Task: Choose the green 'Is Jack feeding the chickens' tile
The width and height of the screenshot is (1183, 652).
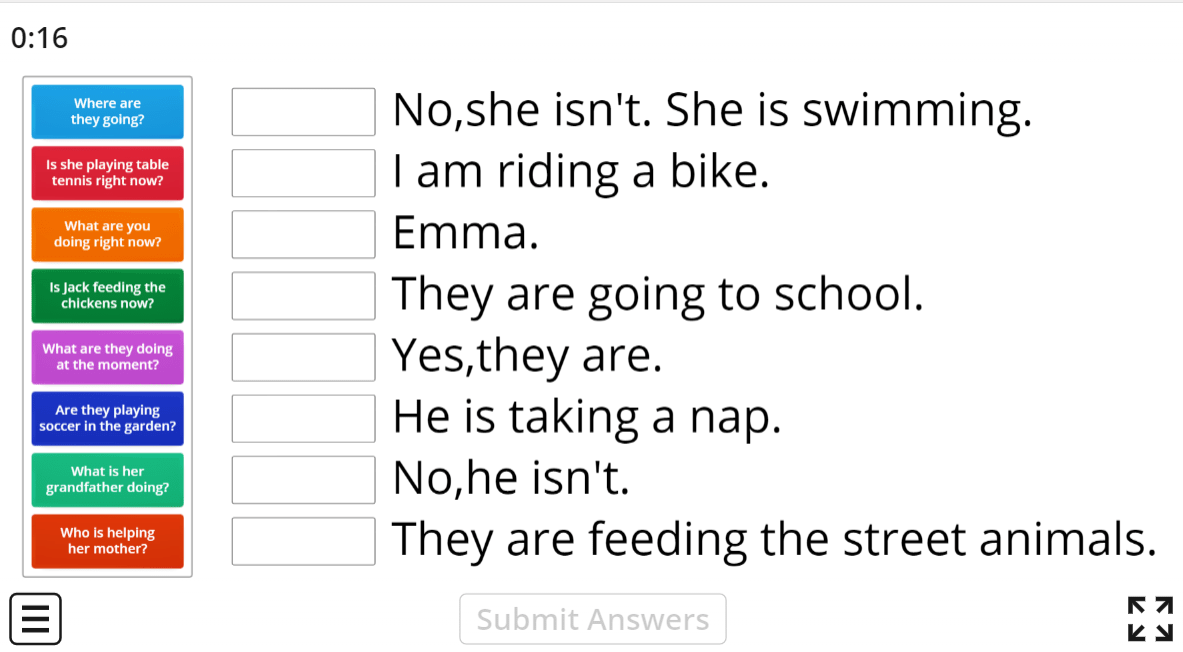Action: tap(107, 295)
